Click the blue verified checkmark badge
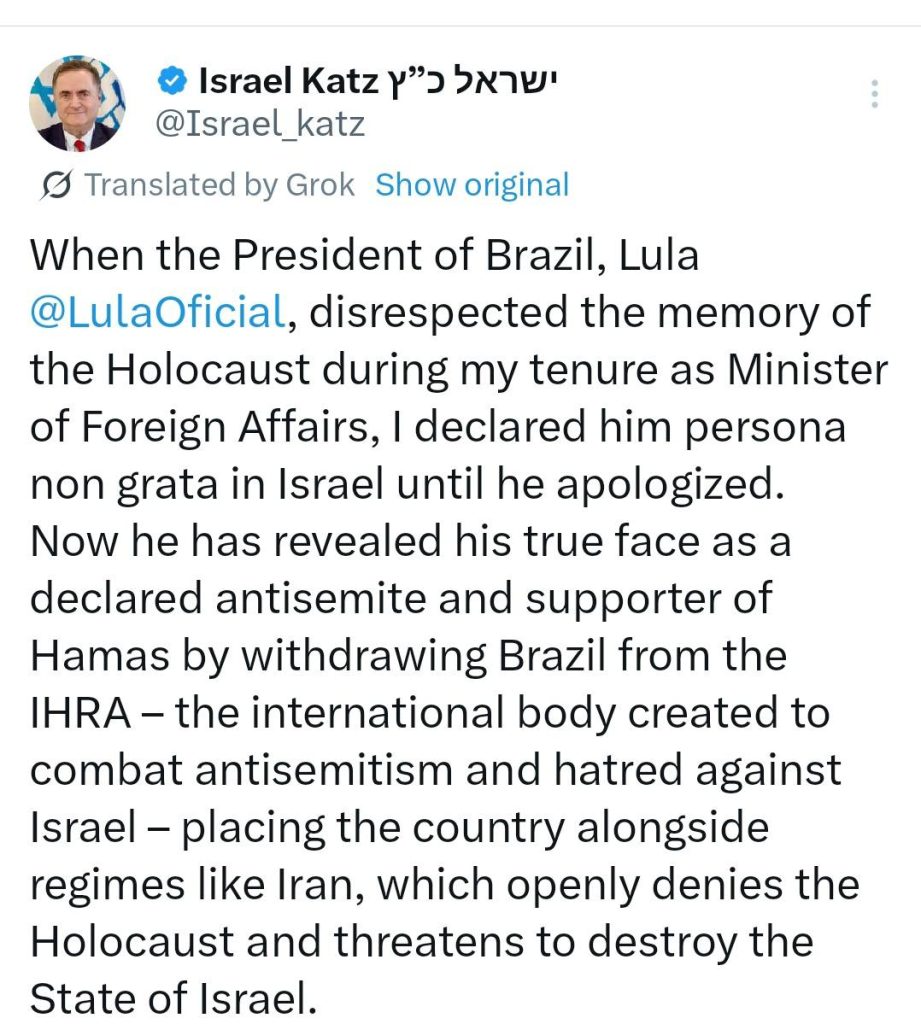This screenshot has width=921, height=1024. click(x=174, y=81)
